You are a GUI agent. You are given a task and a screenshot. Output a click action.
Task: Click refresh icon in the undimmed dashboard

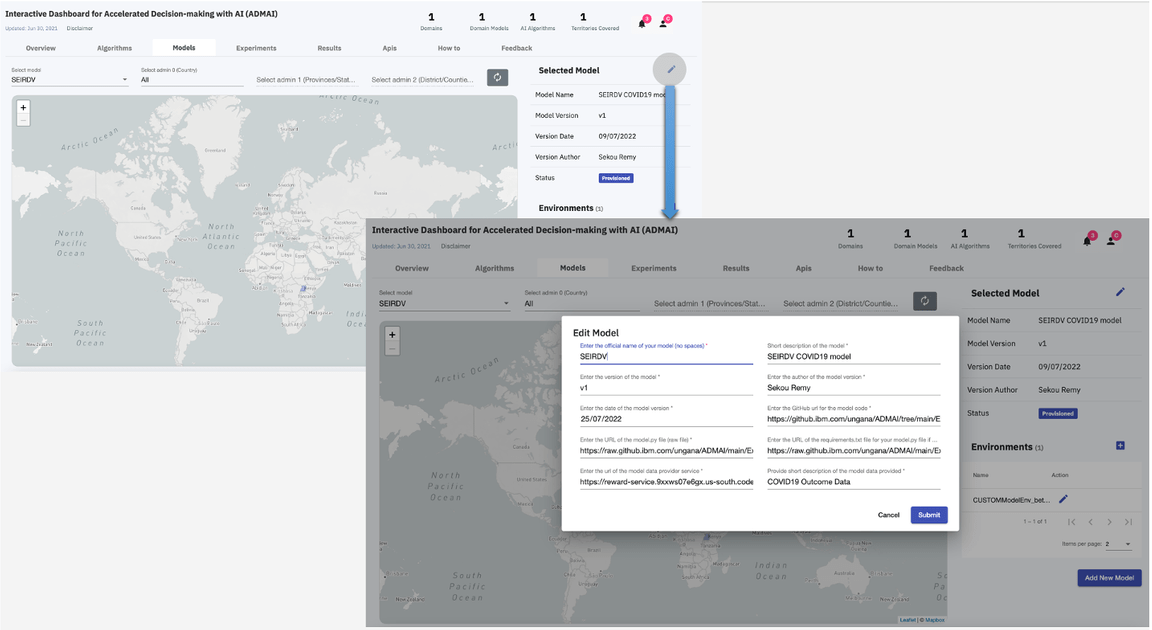coord(497,77)
